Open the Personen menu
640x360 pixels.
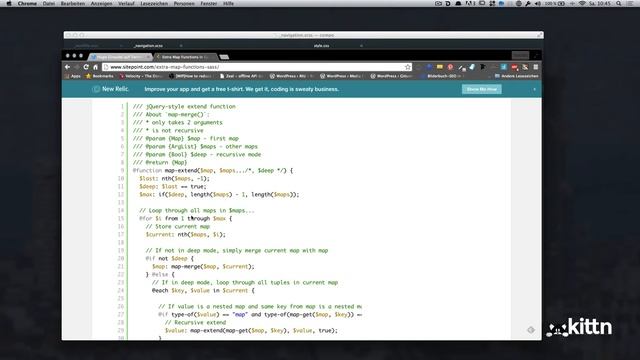pos(184,3)
